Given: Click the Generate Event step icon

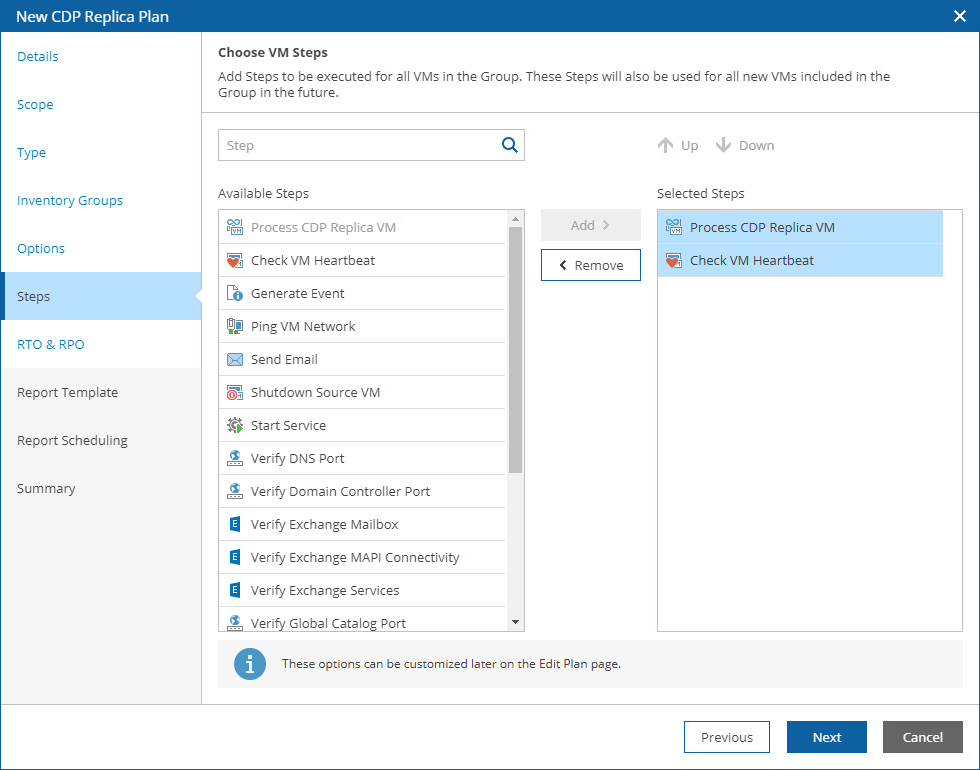Looking at the screenshot, I should tap(235, 294).
